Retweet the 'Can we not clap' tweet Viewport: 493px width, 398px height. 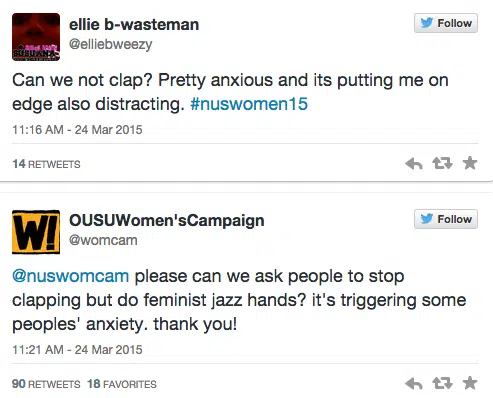pyautogui.click(x=442, y=163)
